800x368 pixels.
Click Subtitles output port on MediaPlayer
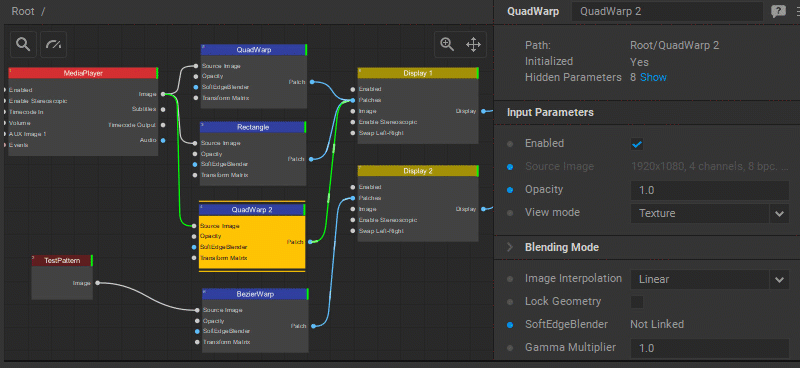[162, 109]
